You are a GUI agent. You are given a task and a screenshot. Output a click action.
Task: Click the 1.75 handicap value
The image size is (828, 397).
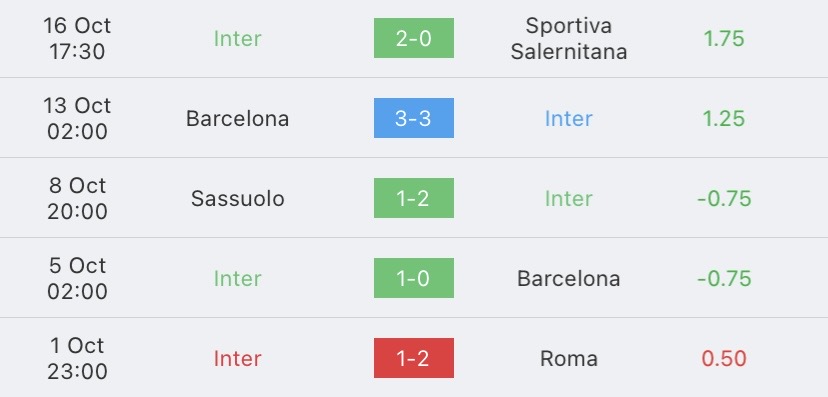(x=724, y=39)
